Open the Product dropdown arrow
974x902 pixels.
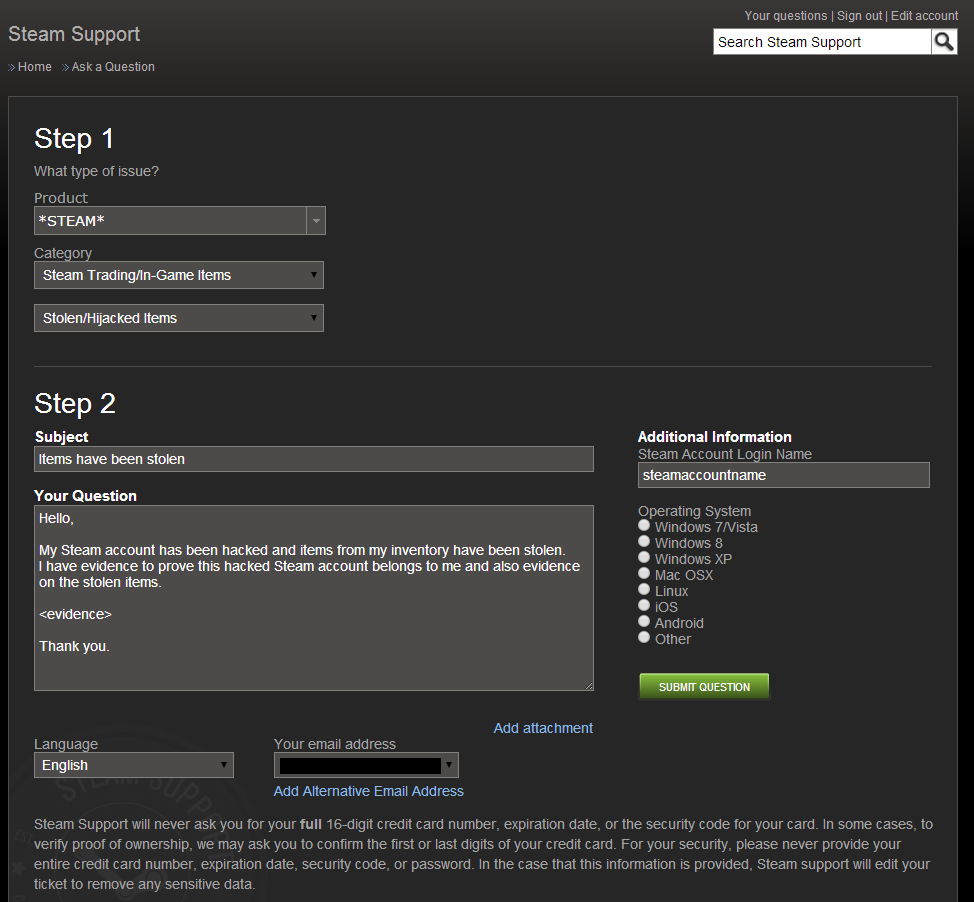316,221
